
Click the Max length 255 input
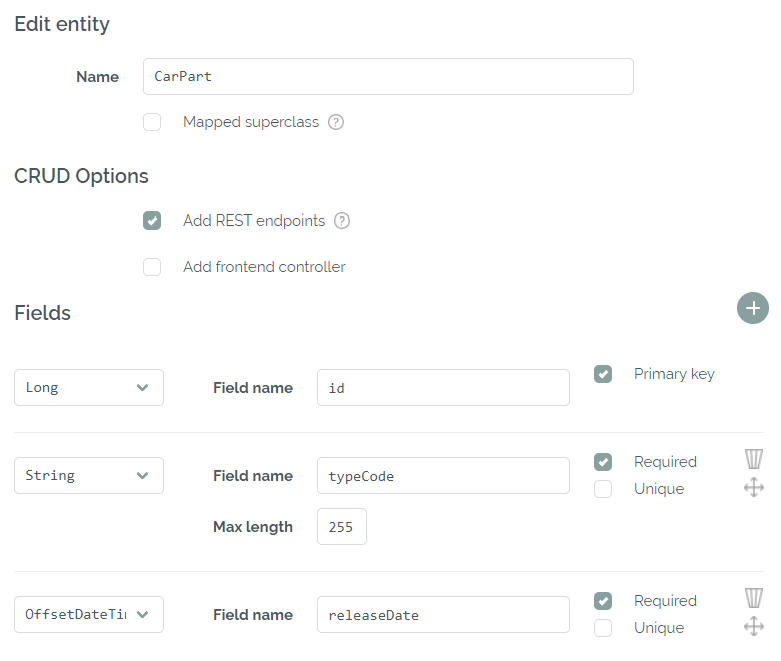[x=342, y=527]
